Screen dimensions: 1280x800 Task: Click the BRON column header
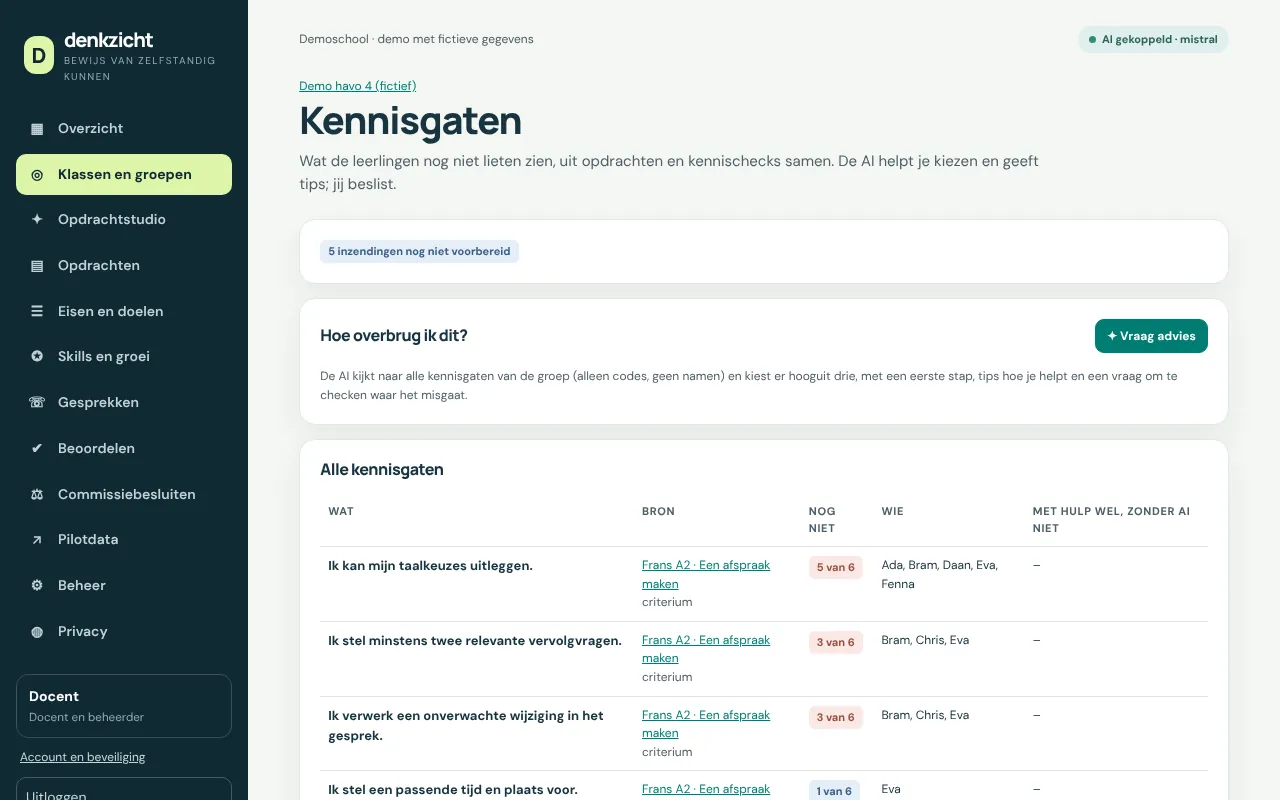click(658, 511)
